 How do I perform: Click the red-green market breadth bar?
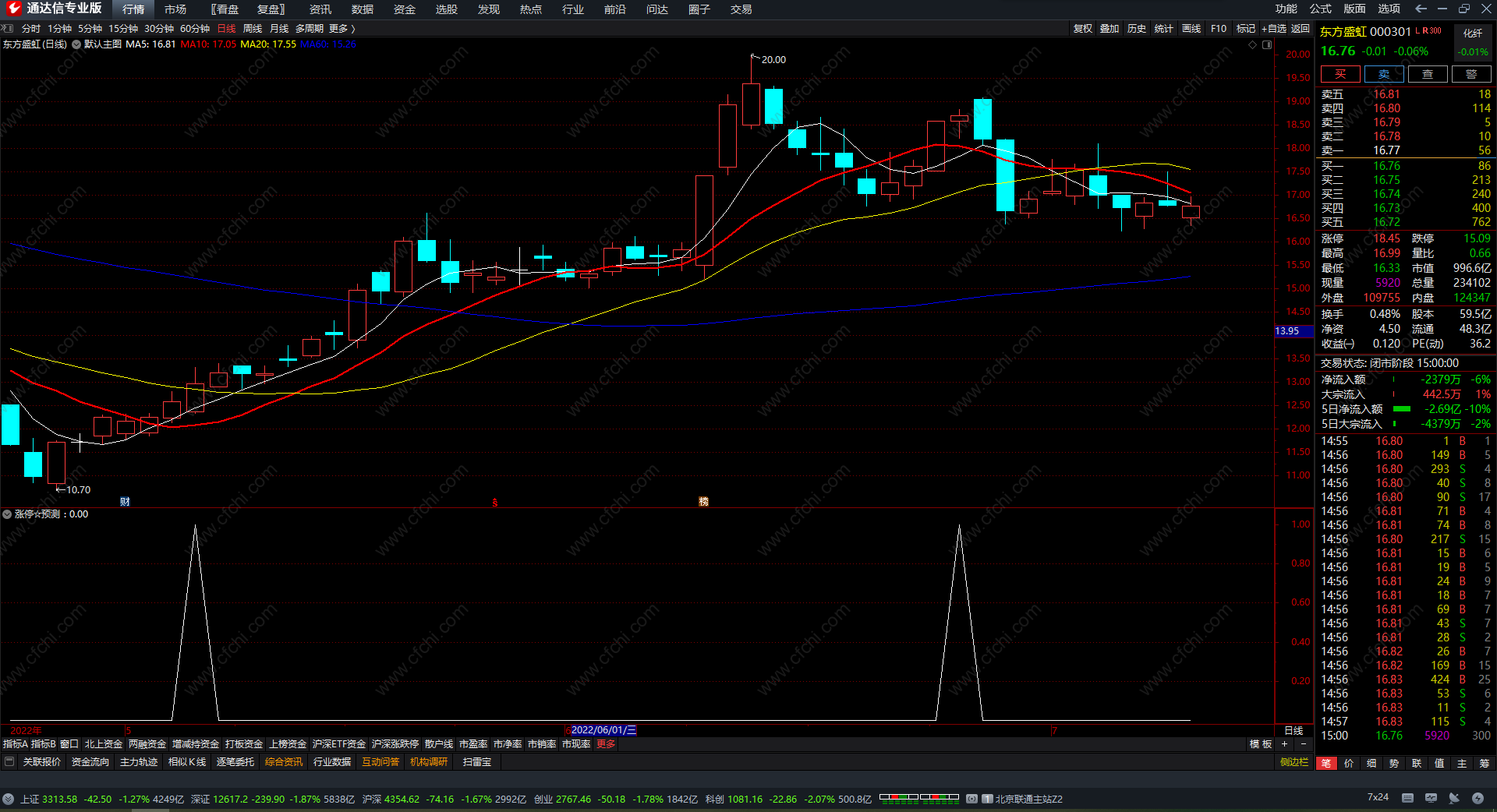(x=919, y=799)
